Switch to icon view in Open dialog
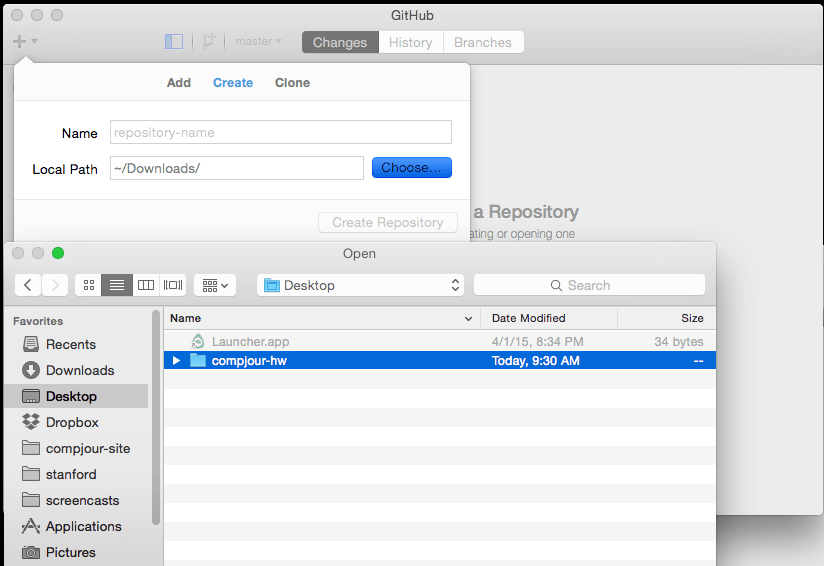This screenshot has height=566, width=824. [x=89, y=285]
